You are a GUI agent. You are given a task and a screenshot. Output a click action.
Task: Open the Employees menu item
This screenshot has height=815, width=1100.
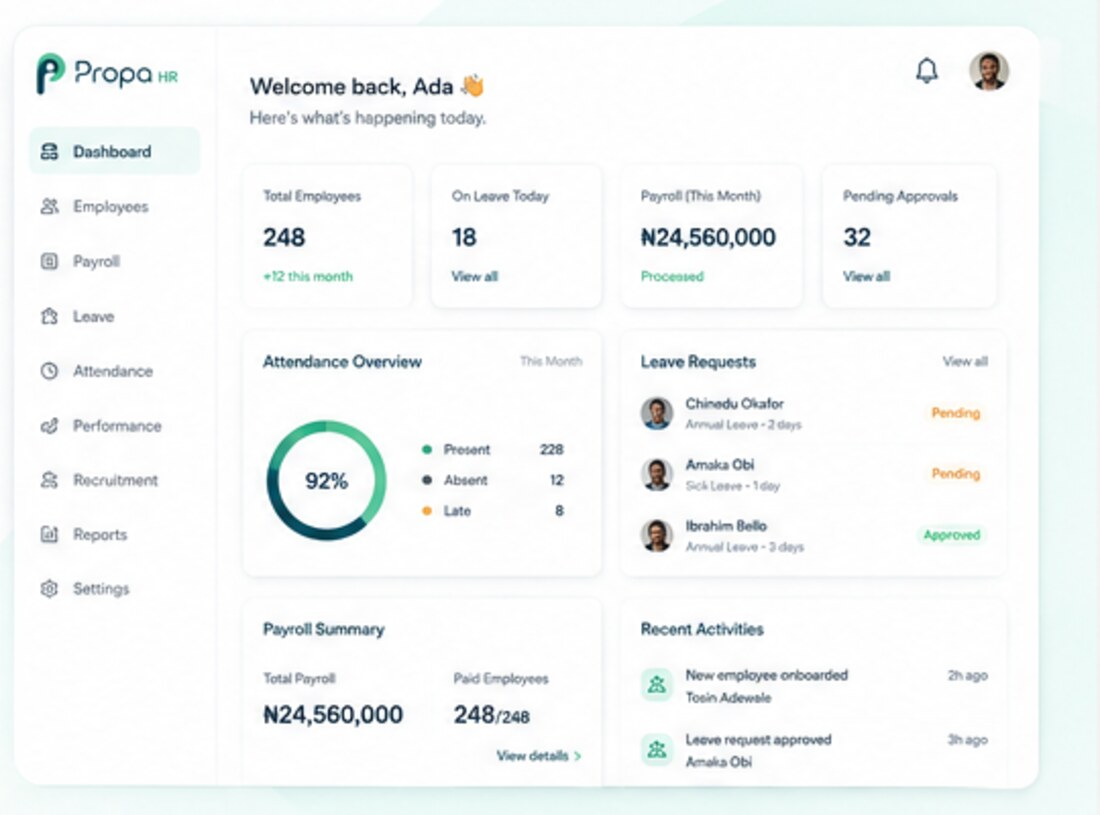(x=111, y=206)
